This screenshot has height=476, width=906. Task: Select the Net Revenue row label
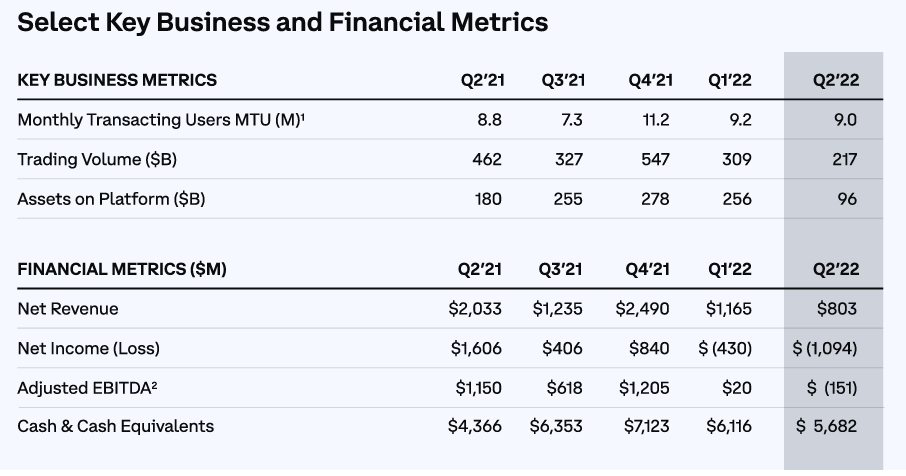68,309
